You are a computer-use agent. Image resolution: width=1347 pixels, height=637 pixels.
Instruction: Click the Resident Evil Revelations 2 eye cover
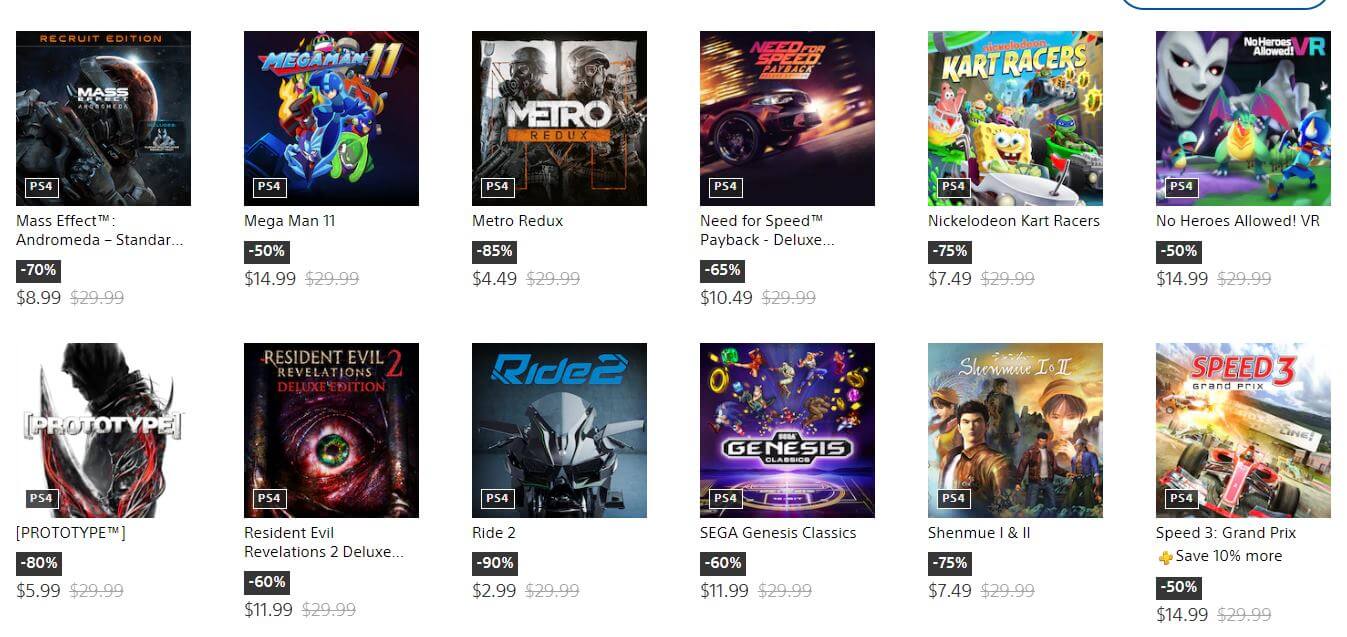331,430
